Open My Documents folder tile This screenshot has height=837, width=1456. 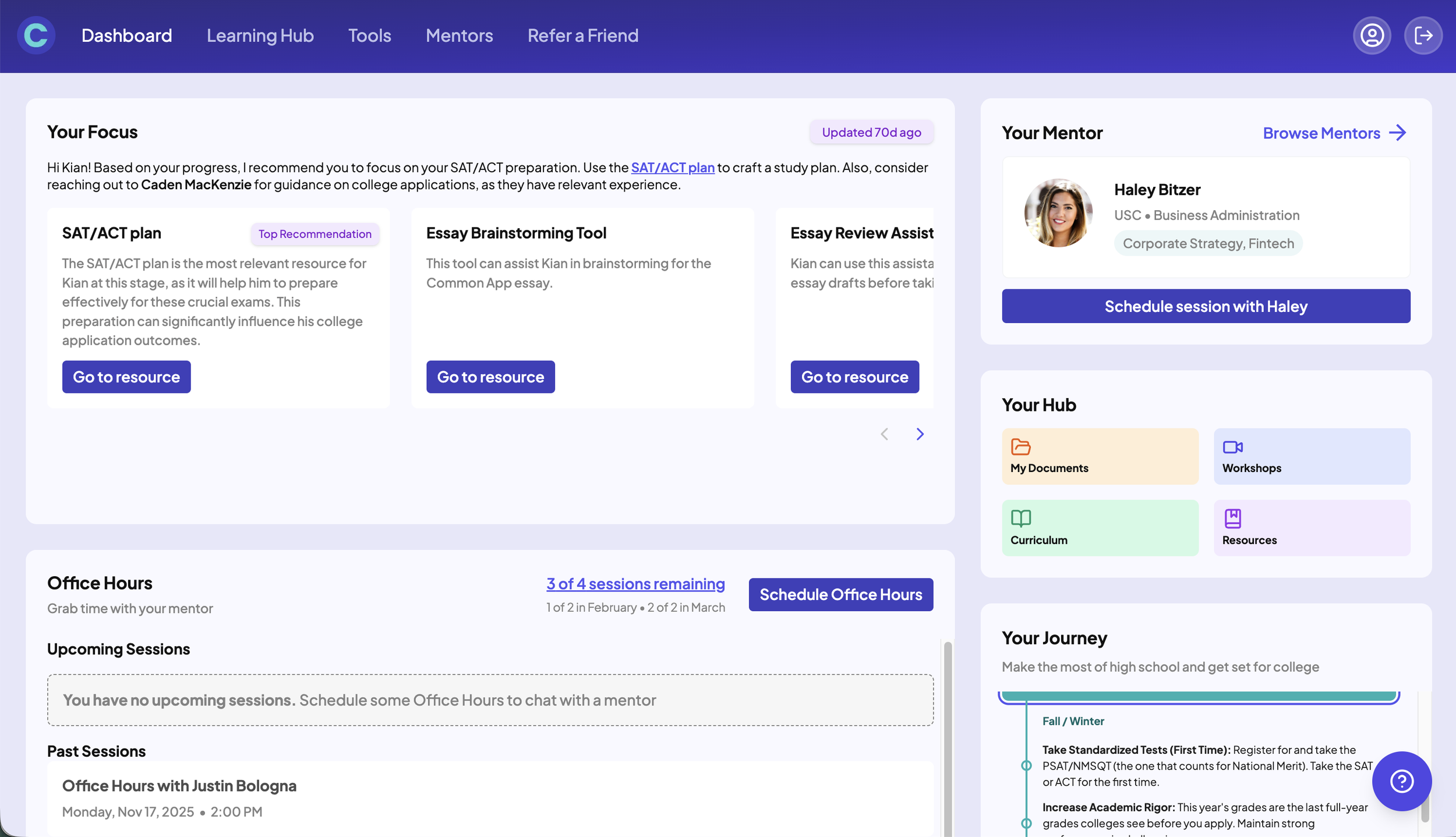pos(1100,456)
